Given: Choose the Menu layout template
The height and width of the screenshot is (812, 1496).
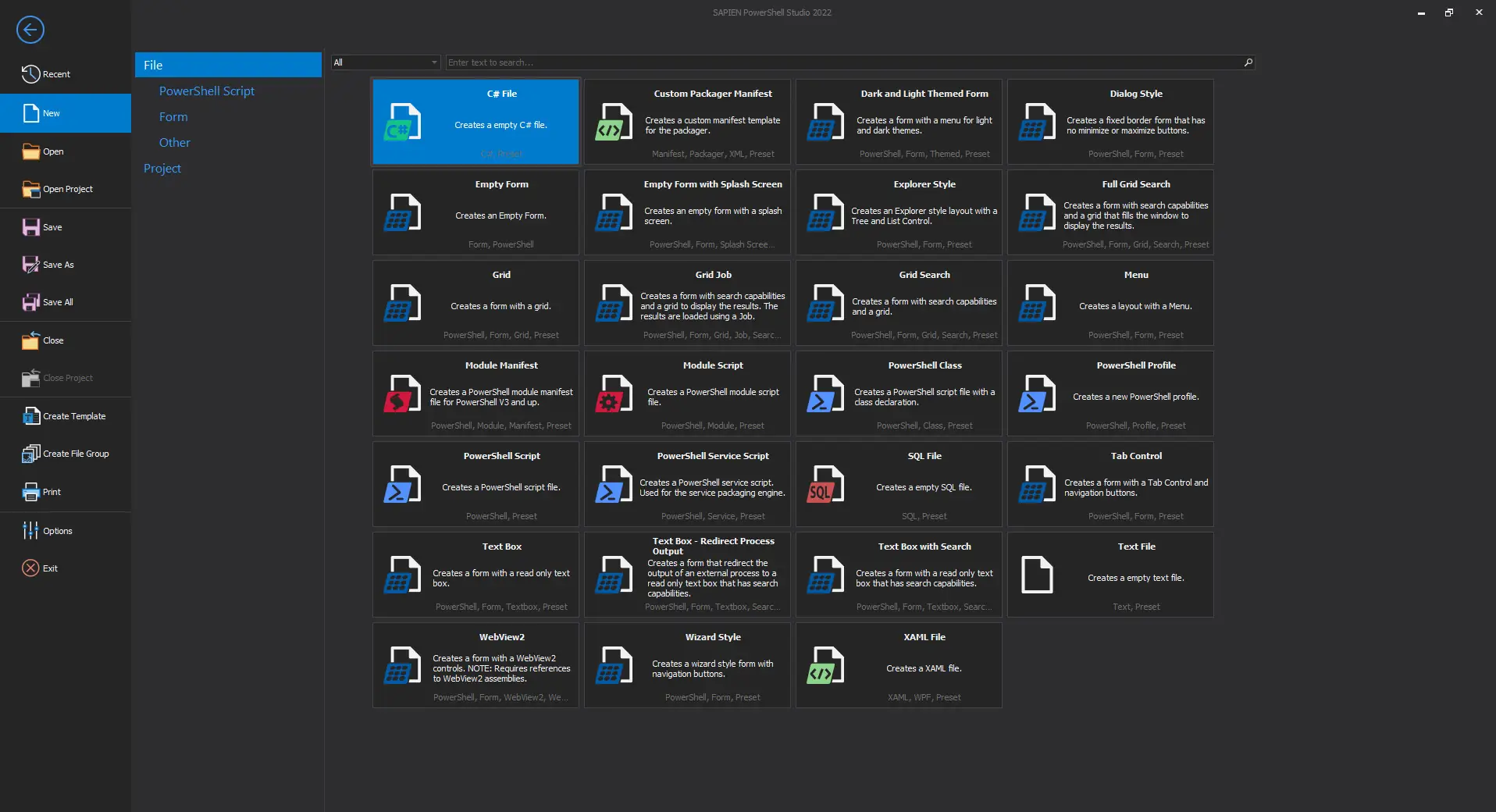Looking at the screenshot, I should (1110, 303).
